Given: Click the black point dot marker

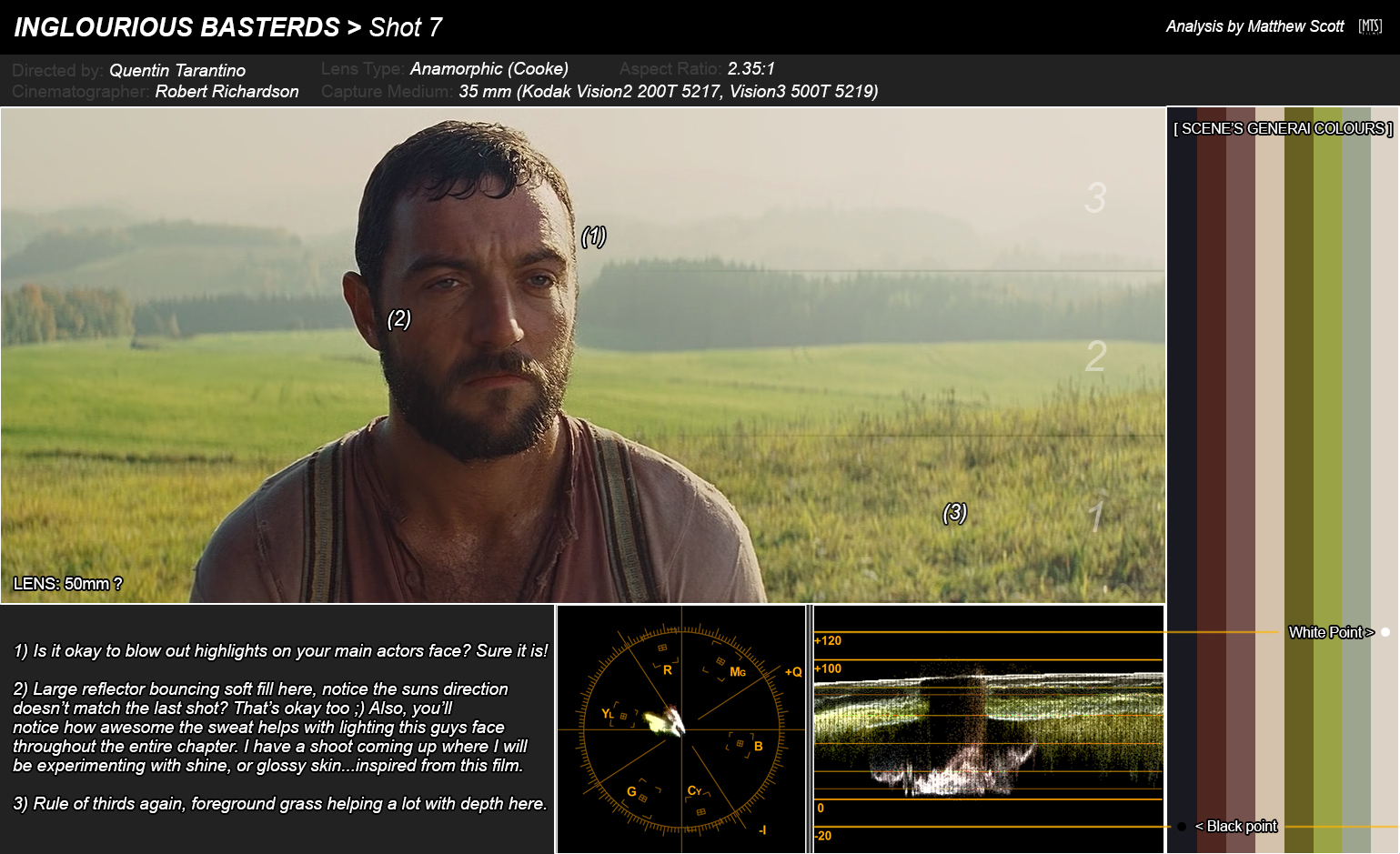Looking at the screenshot, I should tap(1182, 827).
